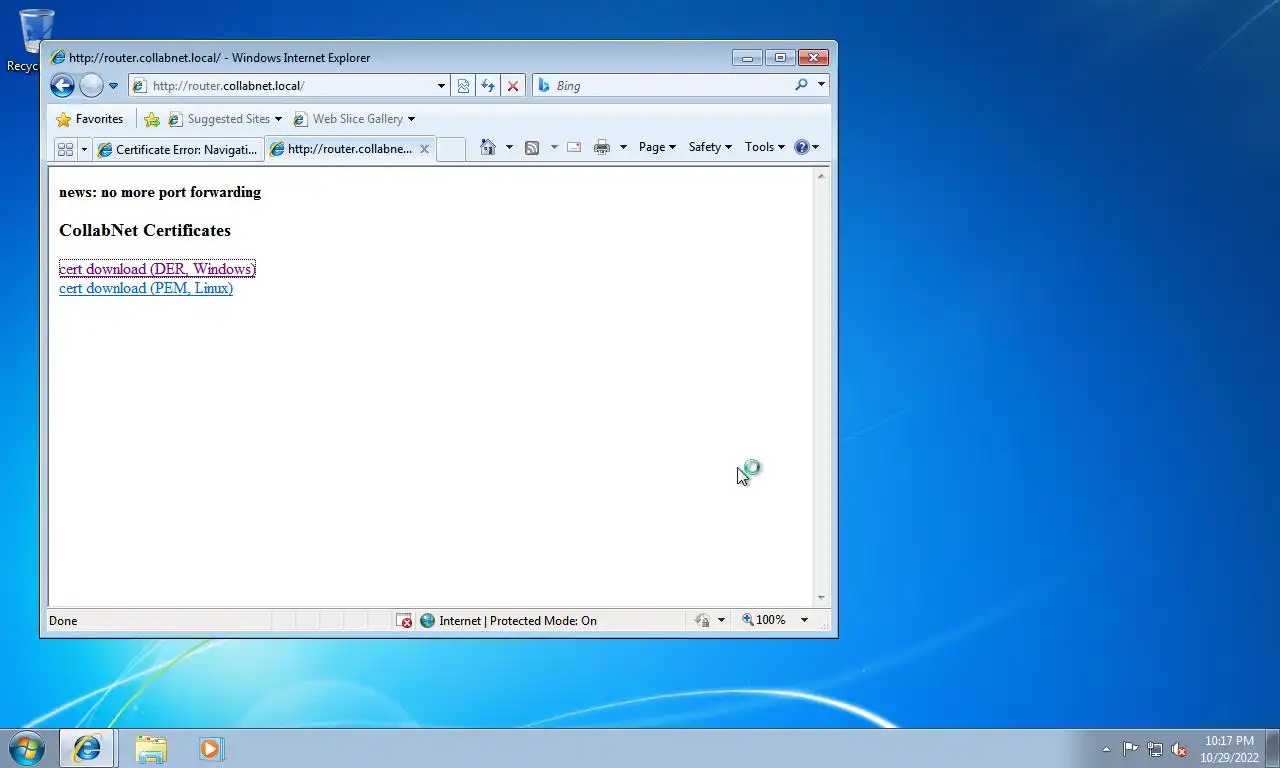Open the recent pages dropdown arrow
The image size is (1280, 768).
[113, 86]
